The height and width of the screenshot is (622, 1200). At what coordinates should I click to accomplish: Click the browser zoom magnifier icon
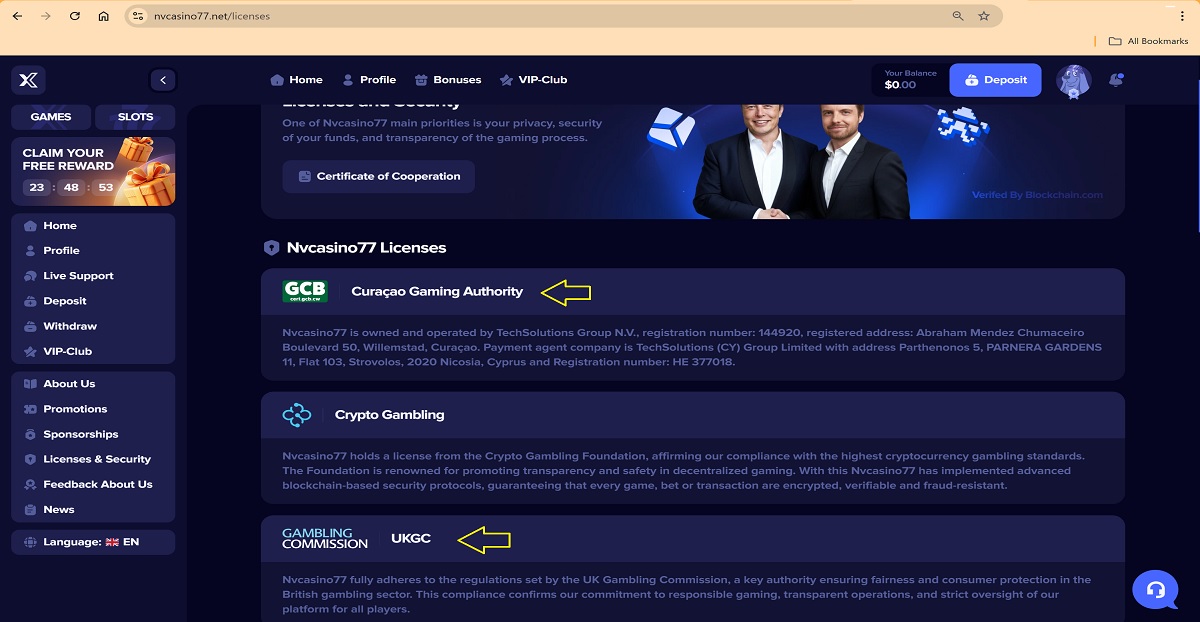[x=958, y=16]
